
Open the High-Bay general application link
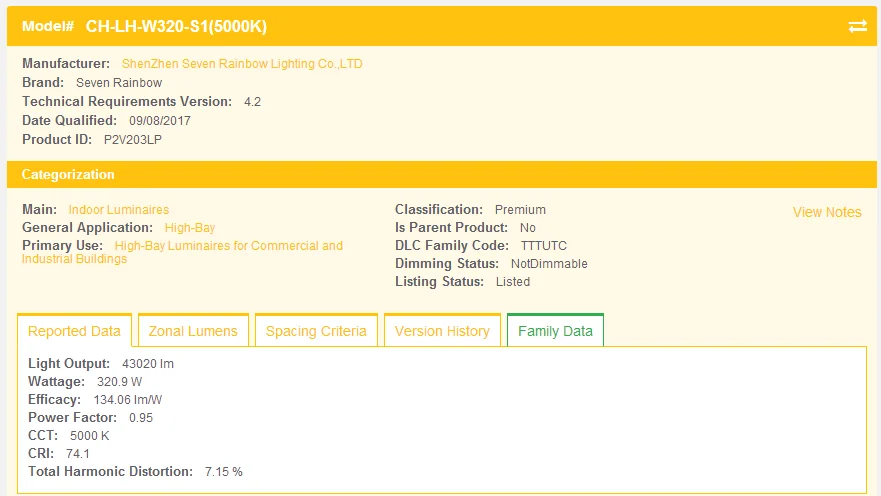coord(190,228)
